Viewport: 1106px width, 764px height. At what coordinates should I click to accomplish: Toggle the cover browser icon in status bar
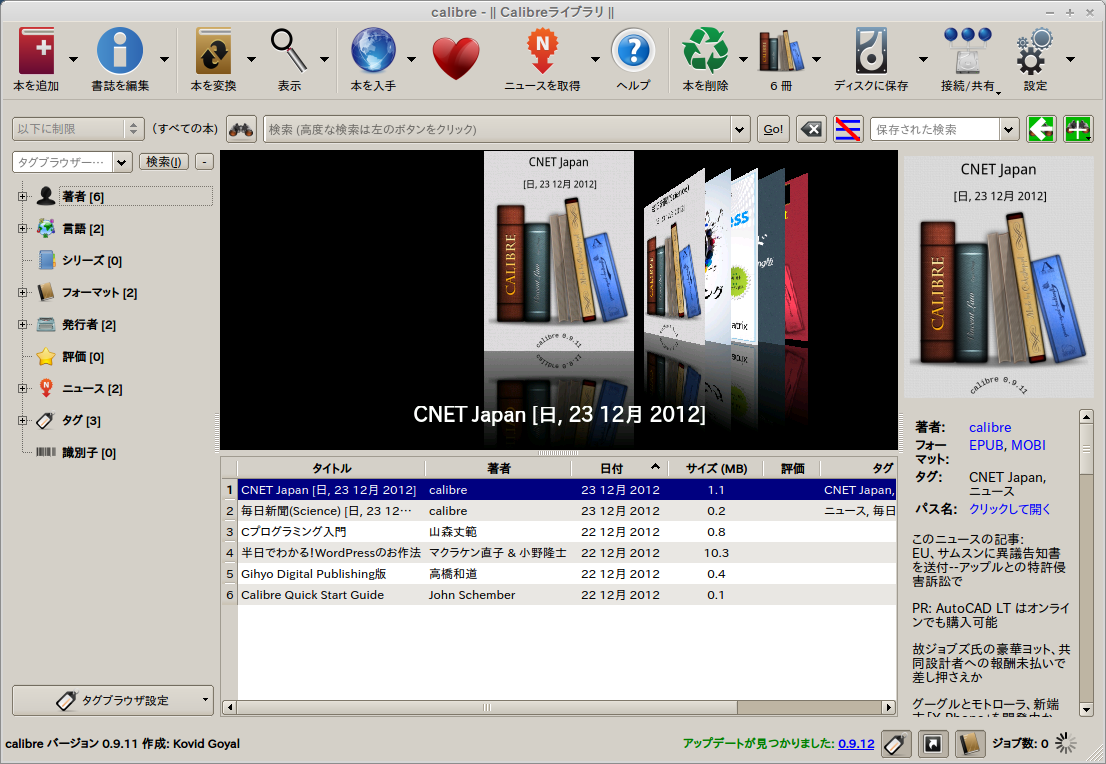coord(932,744)
